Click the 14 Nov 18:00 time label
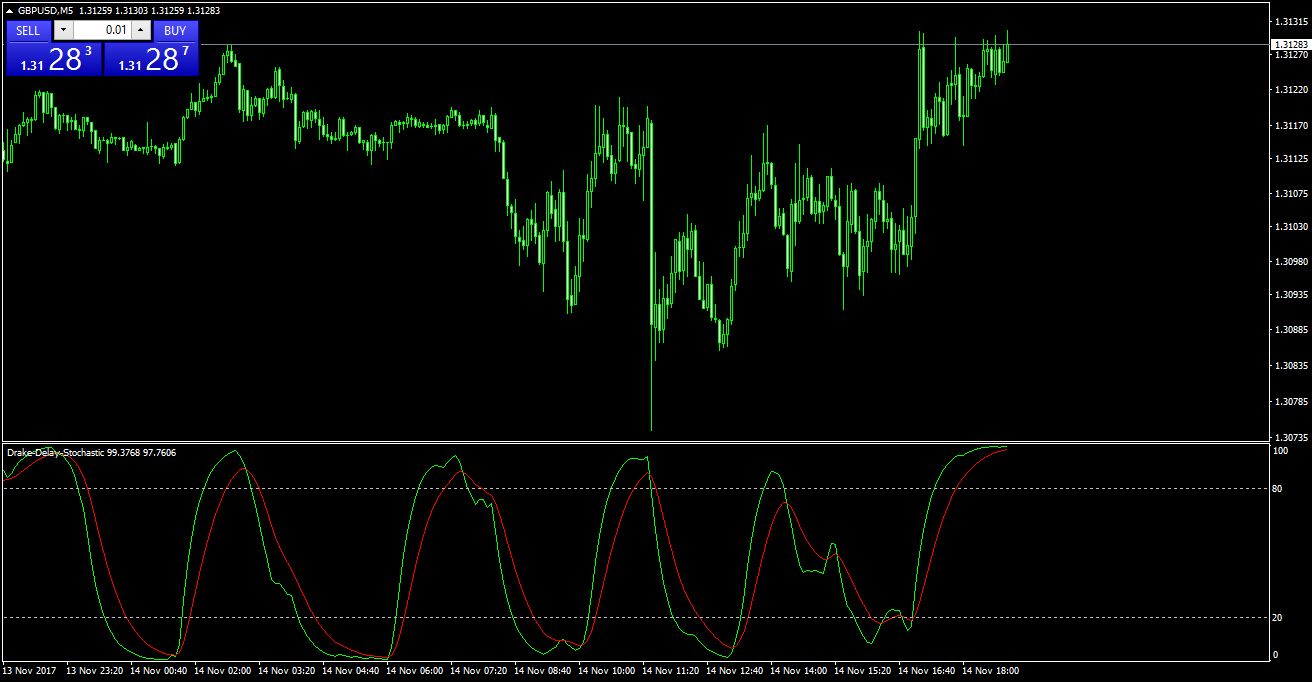Viewport: 1312px width, 682px height. click(x=991, y=671)
